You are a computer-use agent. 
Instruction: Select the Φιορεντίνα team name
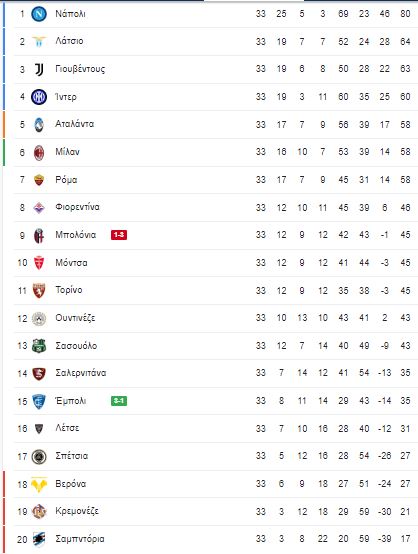pos(77,207)
